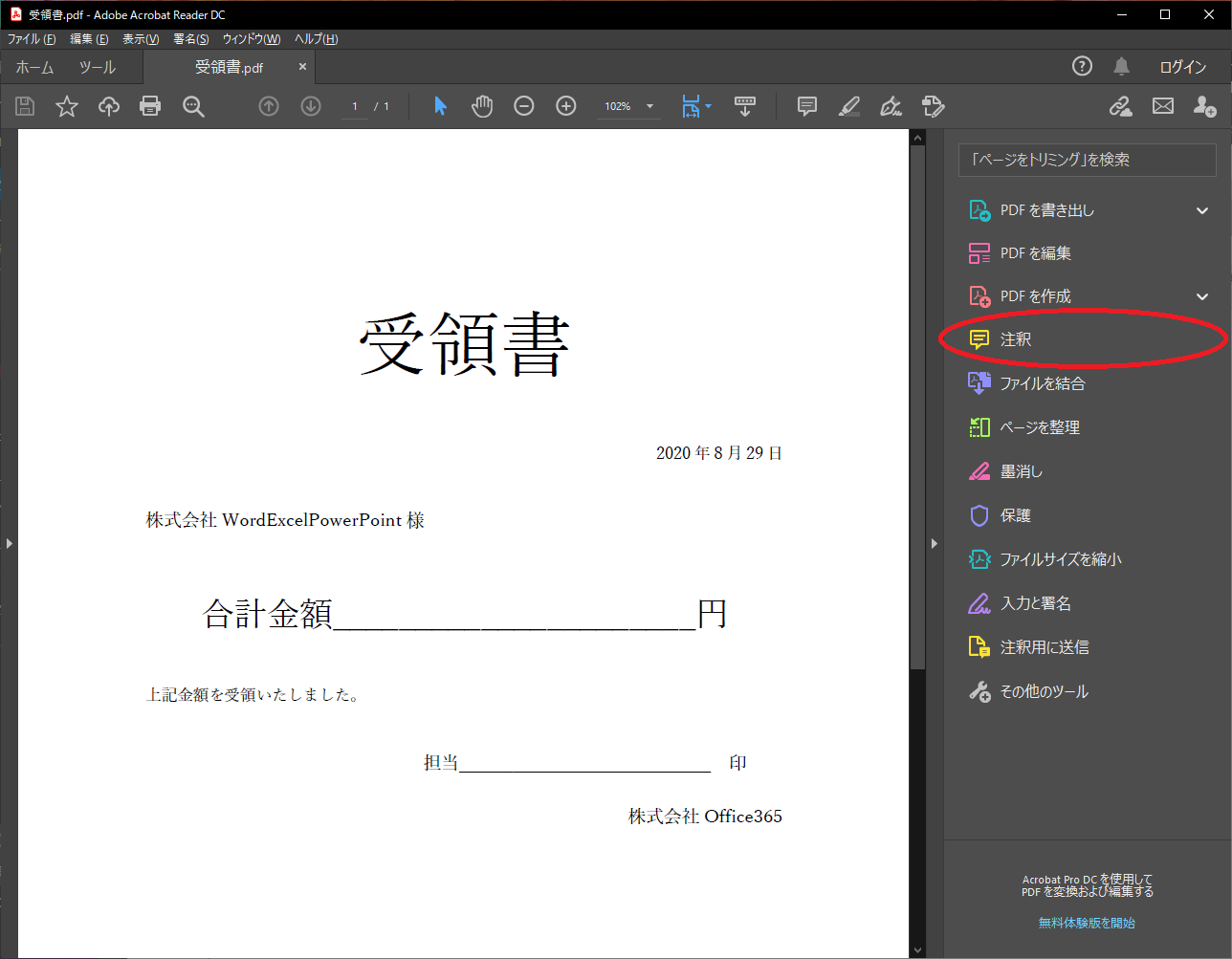This screenshot has height=959, width=1232.
Task: Enable reading mode view
Action: click(x=745, y=106)
